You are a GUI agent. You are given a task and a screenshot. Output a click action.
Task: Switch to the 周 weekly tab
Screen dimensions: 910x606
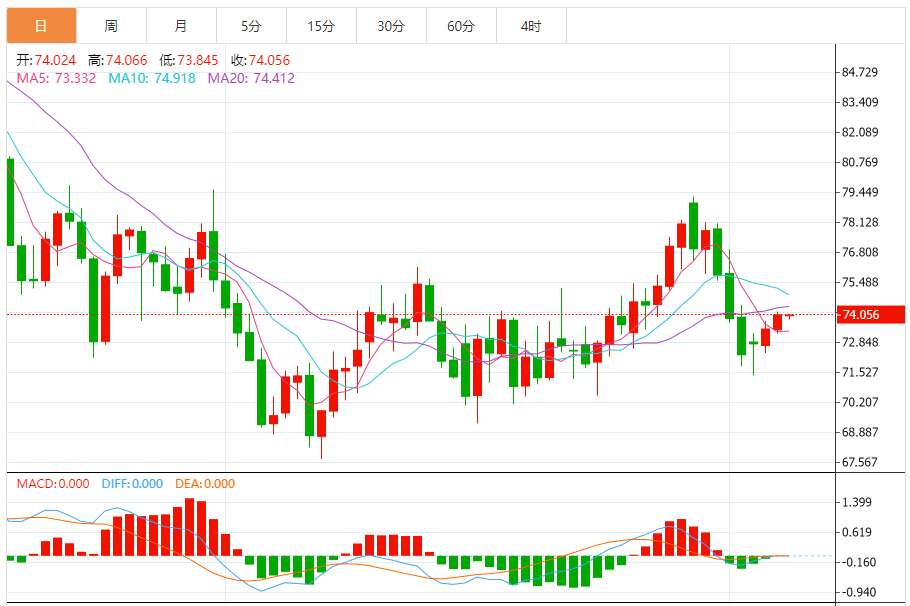[x=111, y=26]
